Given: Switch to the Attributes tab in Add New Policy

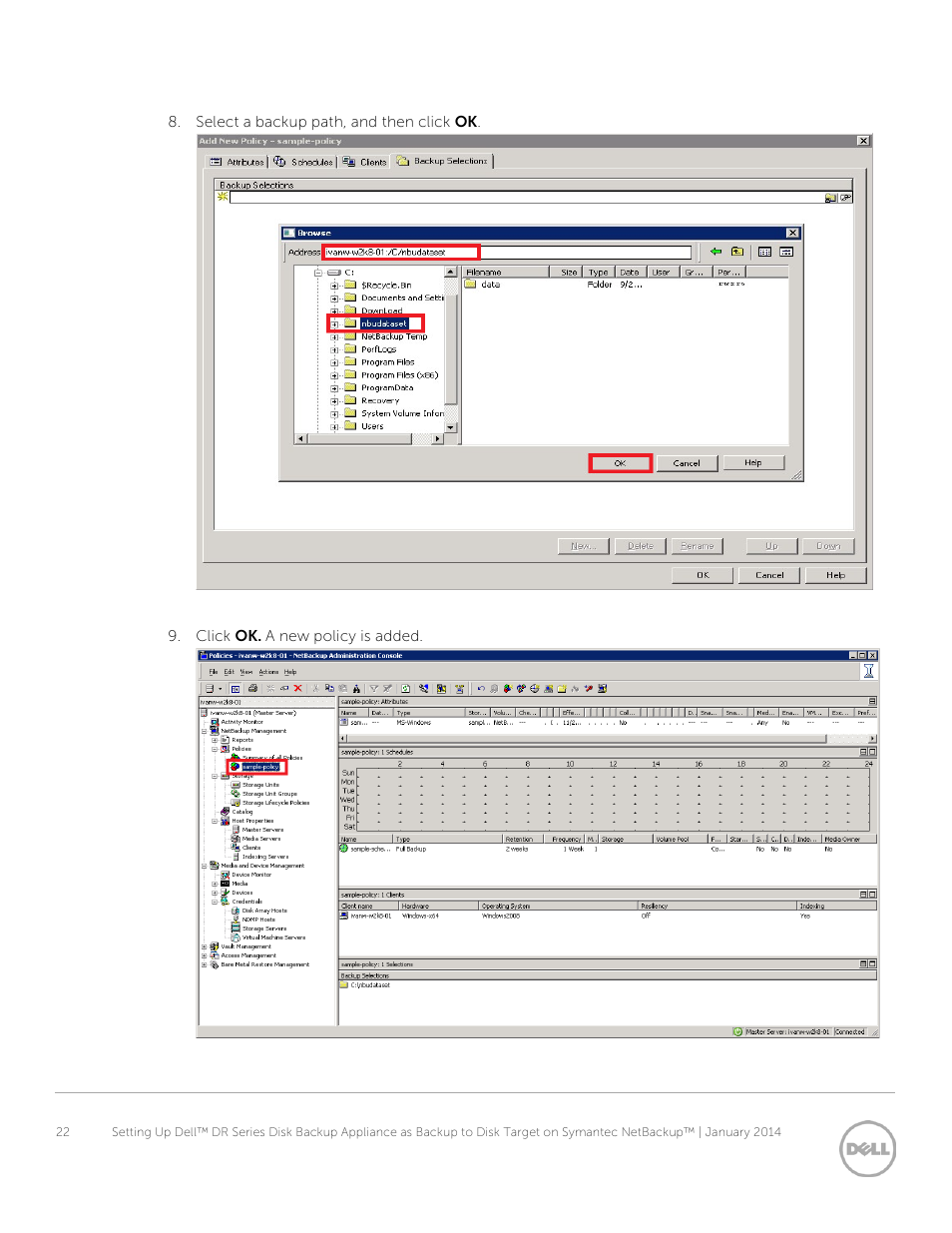Looking at the screenshot, I should tap(237, 162).
